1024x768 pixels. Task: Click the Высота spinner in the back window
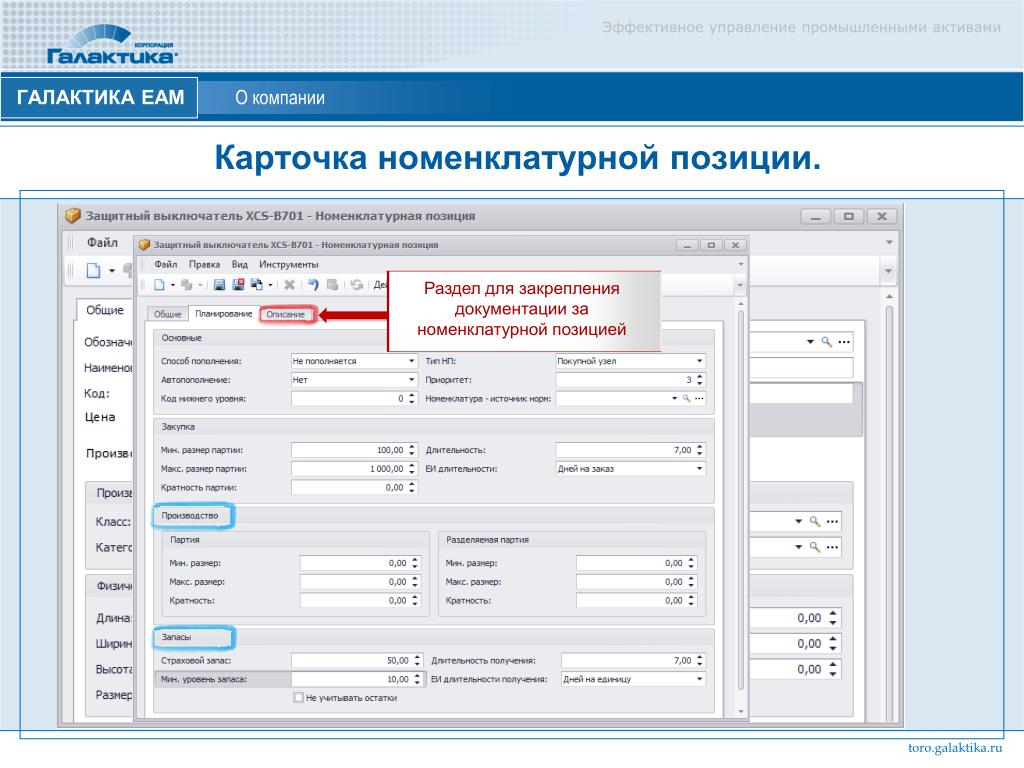833,669
